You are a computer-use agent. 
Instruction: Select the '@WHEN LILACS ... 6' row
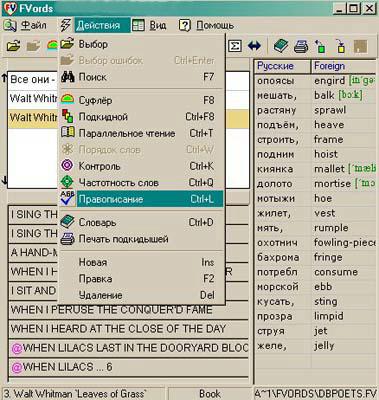click(128, 367)
